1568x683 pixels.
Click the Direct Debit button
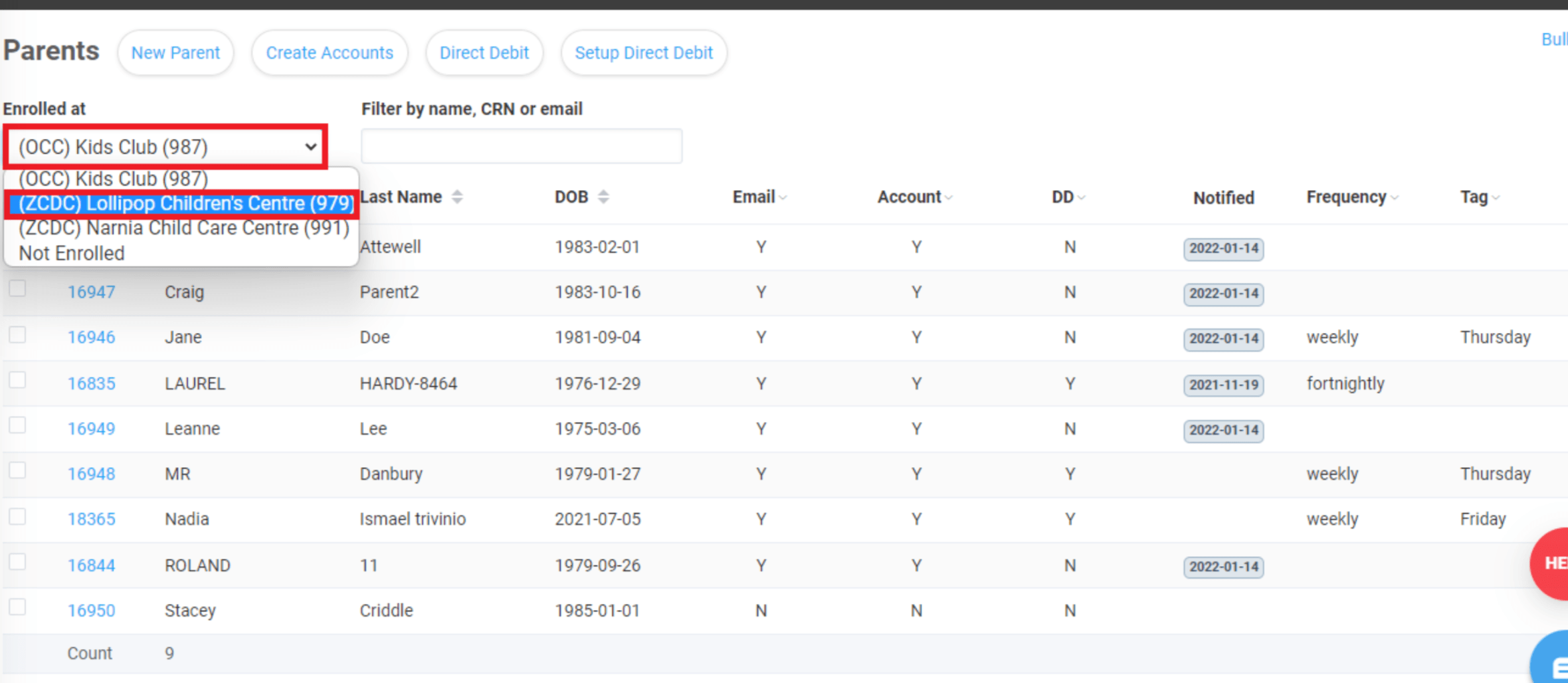(484, 52)
